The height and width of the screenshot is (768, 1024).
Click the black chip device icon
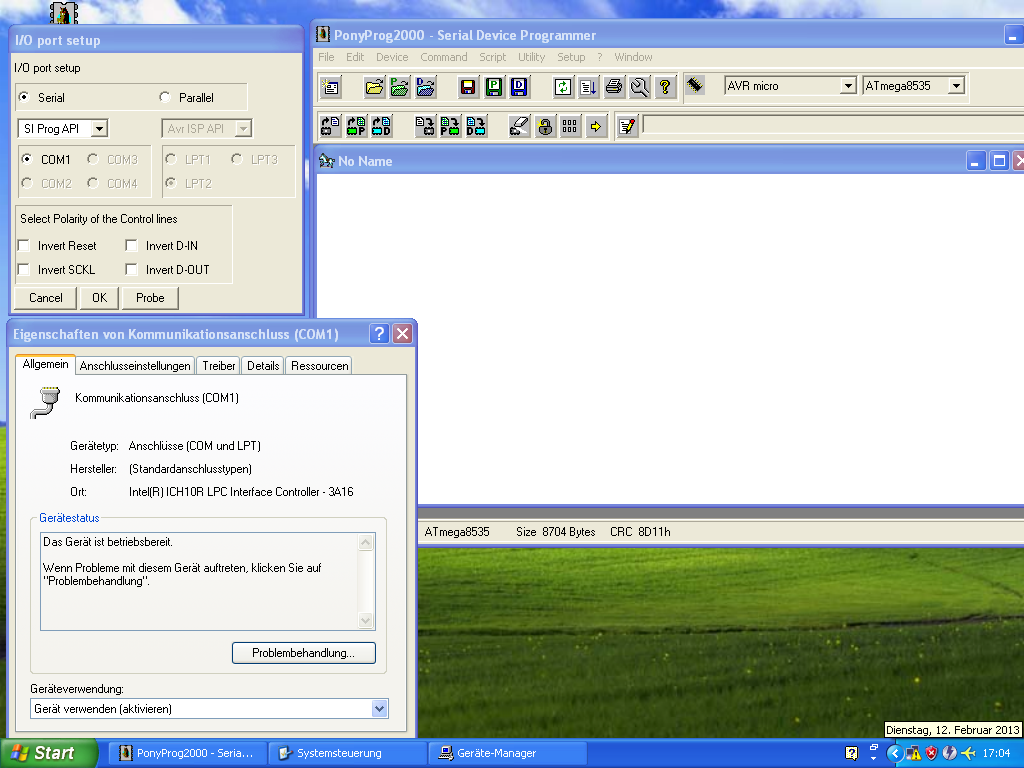tap(695, 85)
